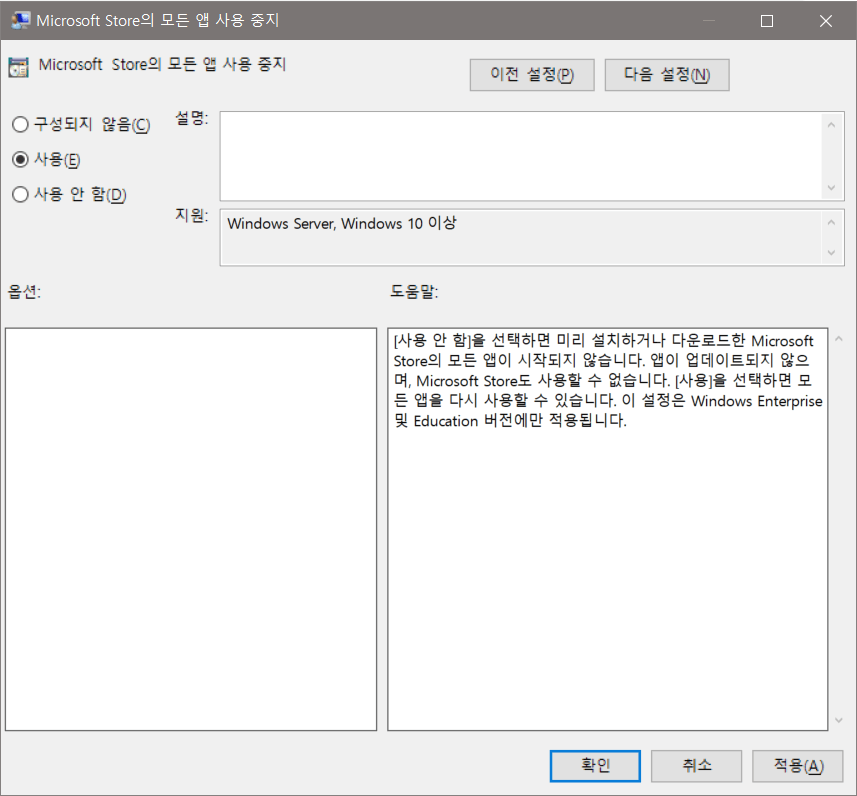The height and width of the screenshot is (796, 857).
Task: Click the 이전 설정(P) button
Action: 531,74
